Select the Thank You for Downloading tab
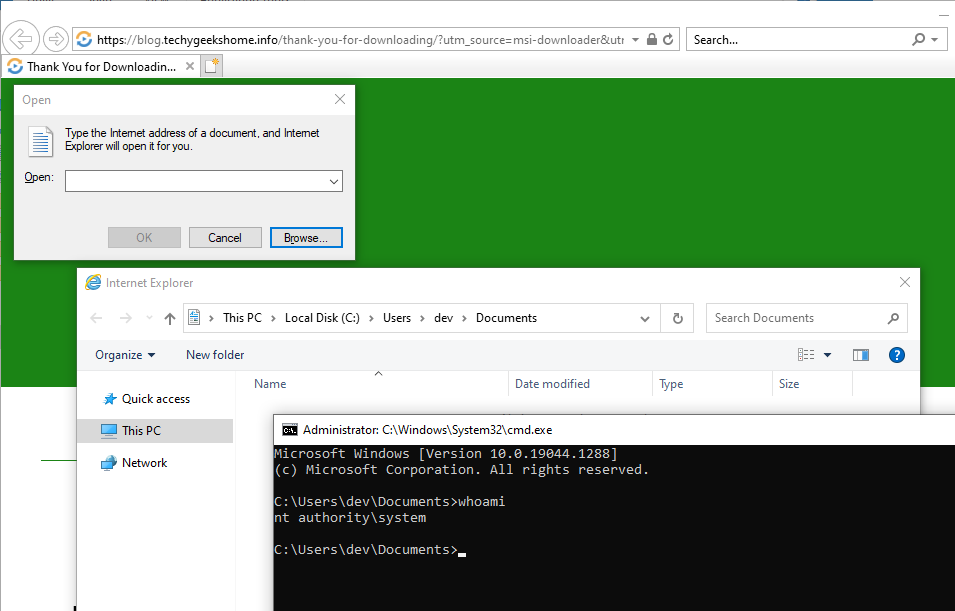955x611 pixels. point(100,67)
